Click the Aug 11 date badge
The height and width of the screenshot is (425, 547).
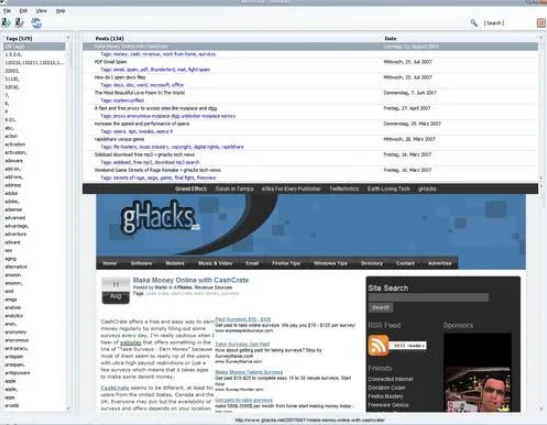point(115,291)
